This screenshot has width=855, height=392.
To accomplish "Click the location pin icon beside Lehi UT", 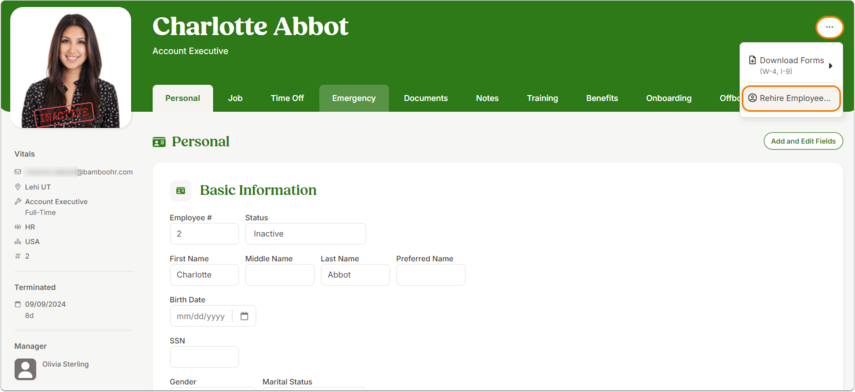I will click(x=18, y=186).
